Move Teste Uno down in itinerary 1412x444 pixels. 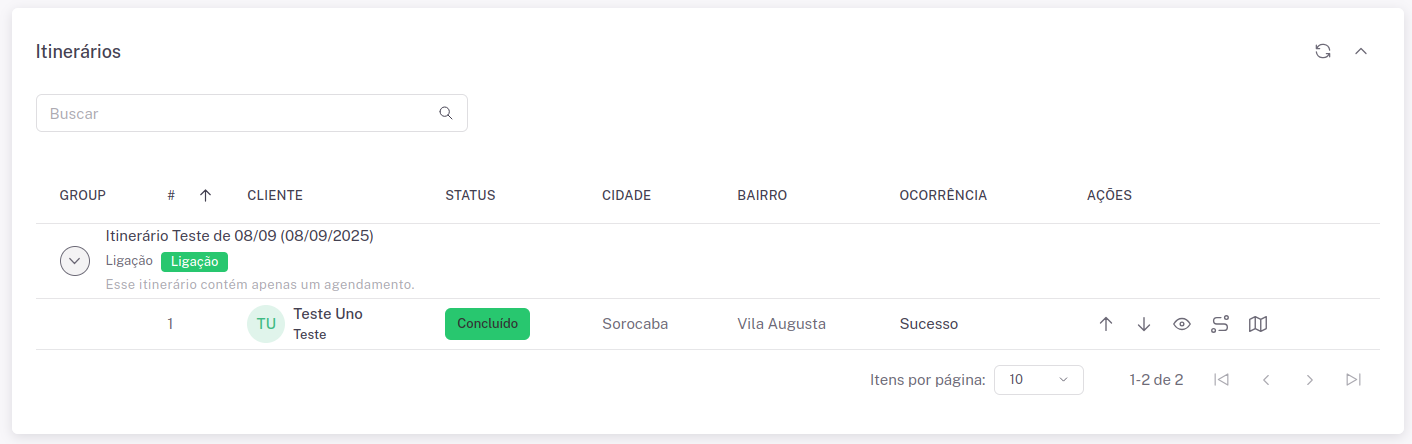pos(1144,324)
